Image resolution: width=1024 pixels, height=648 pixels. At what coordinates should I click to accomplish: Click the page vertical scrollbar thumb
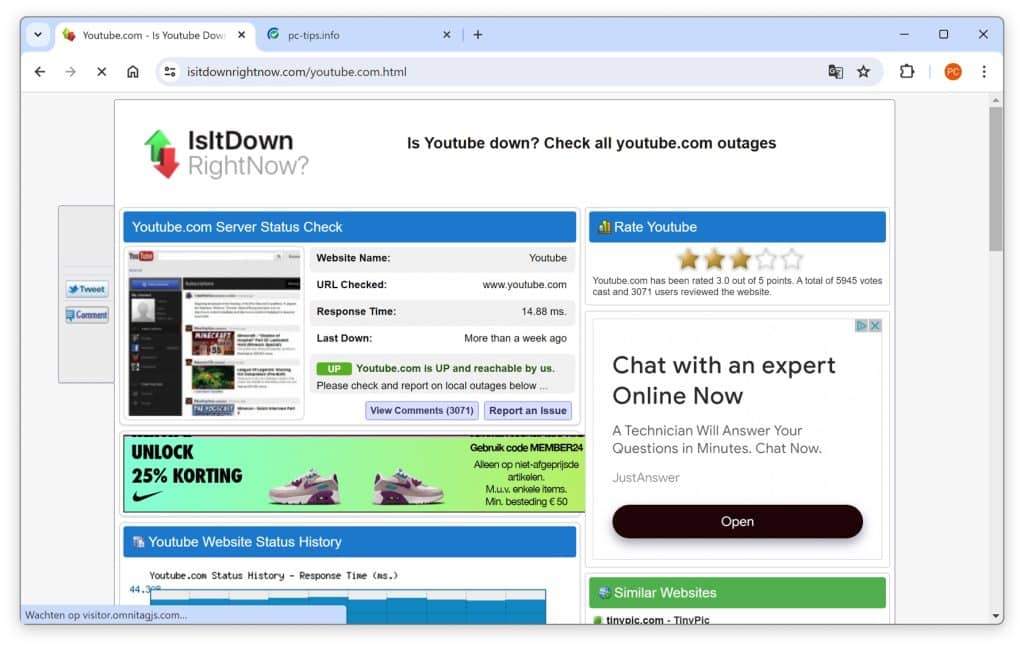(x=995, y=178)
